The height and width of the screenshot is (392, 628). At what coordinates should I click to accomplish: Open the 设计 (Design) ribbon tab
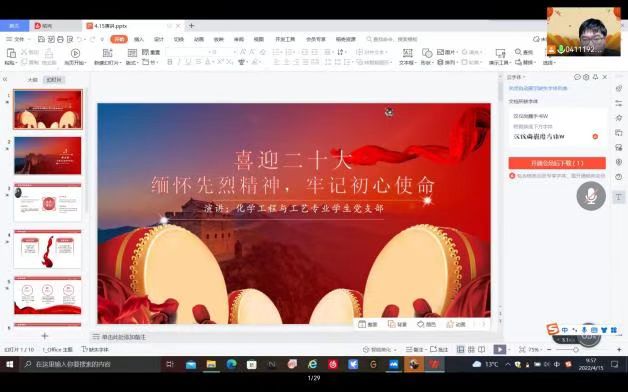[159, 39]
